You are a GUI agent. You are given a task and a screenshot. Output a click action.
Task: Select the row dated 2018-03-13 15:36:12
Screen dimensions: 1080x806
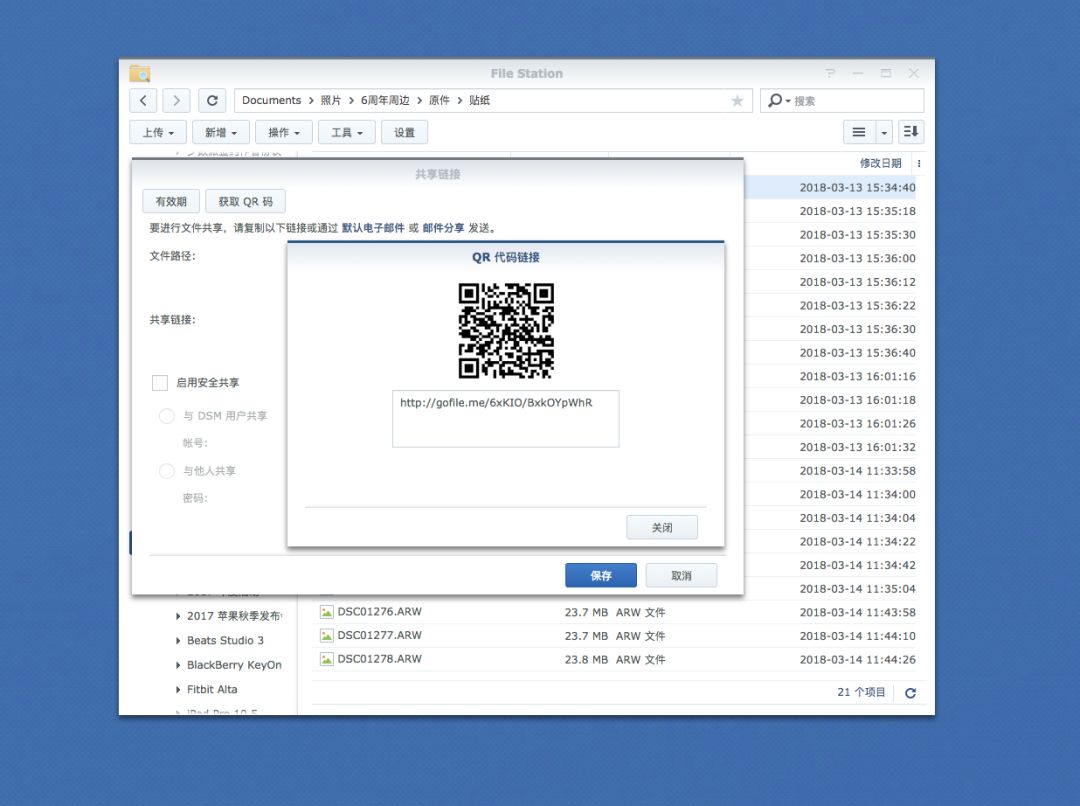[830, 282]
